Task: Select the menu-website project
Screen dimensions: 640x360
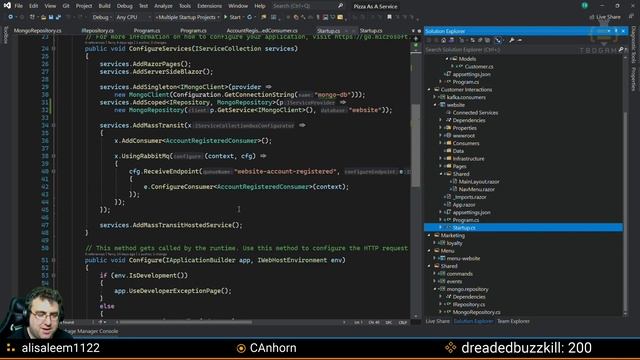Action: [x=463, y=258]
